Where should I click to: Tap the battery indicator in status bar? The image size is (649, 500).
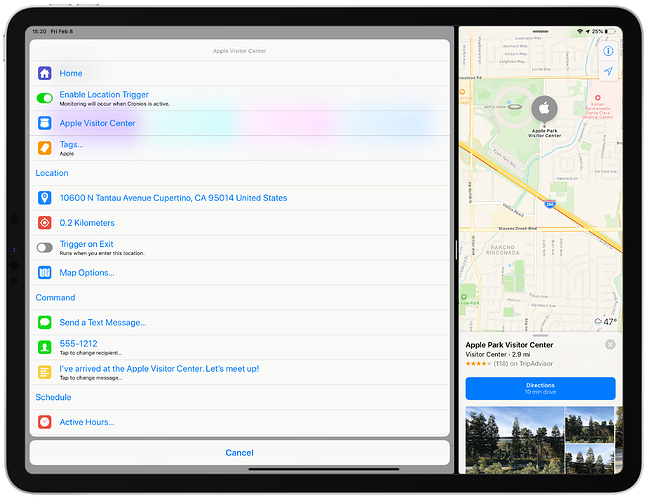tap(611, 31)
